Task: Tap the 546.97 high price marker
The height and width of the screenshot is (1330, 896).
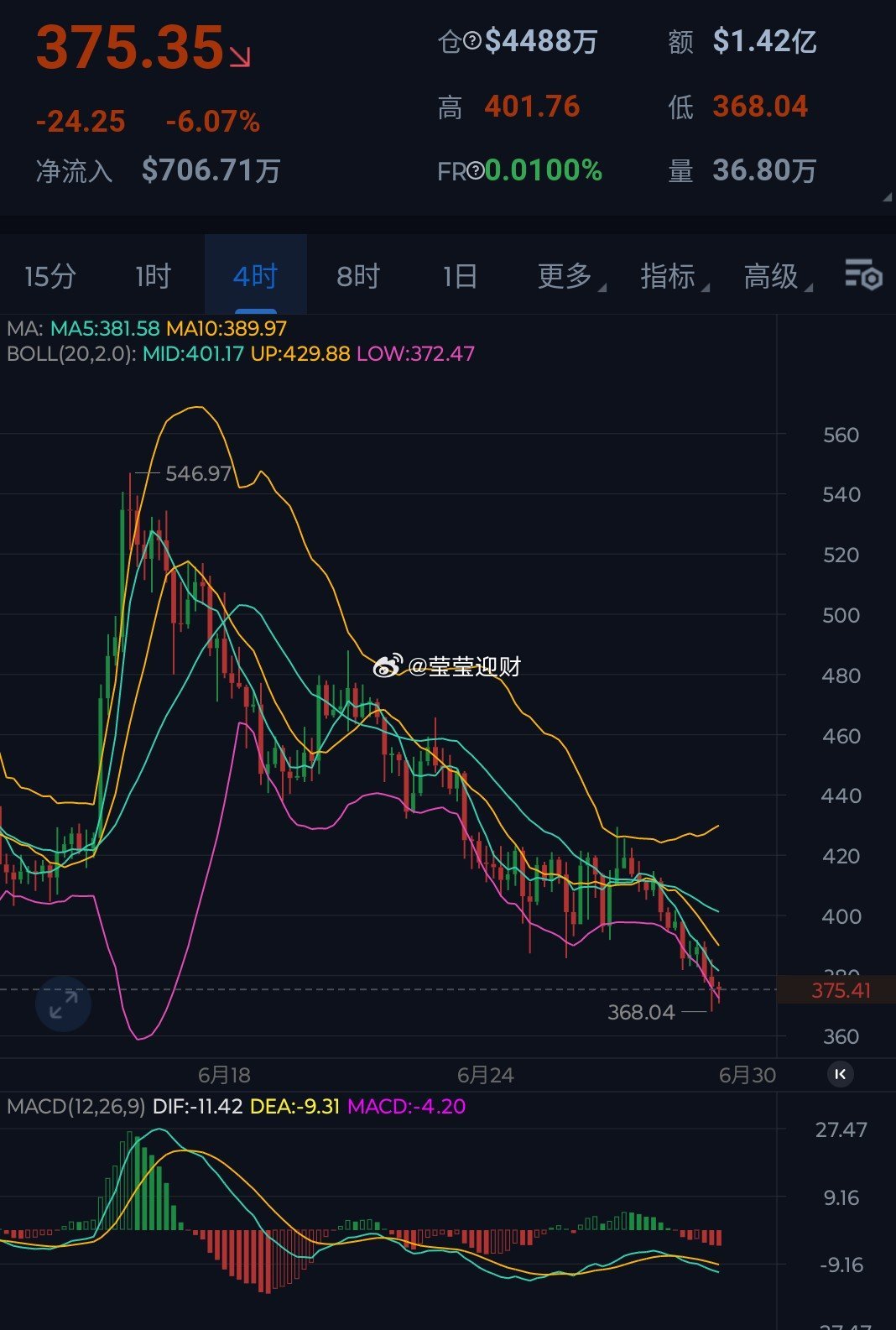Action: pyautogui.click(x=198, y=473)
